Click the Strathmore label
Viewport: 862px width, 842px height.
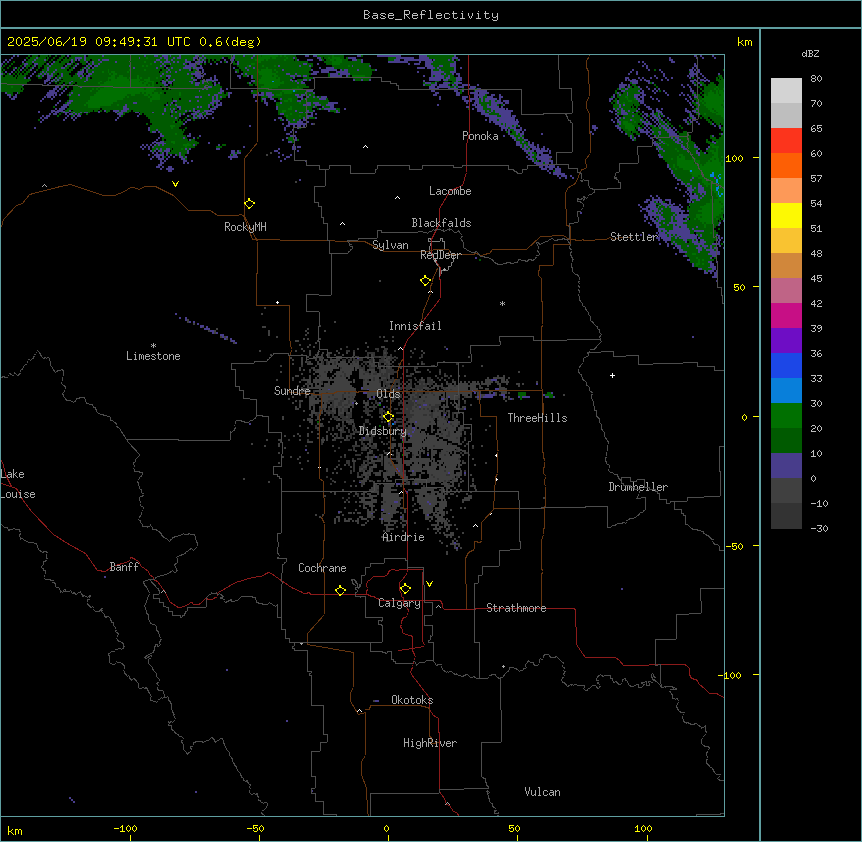(x=516, y=608)
